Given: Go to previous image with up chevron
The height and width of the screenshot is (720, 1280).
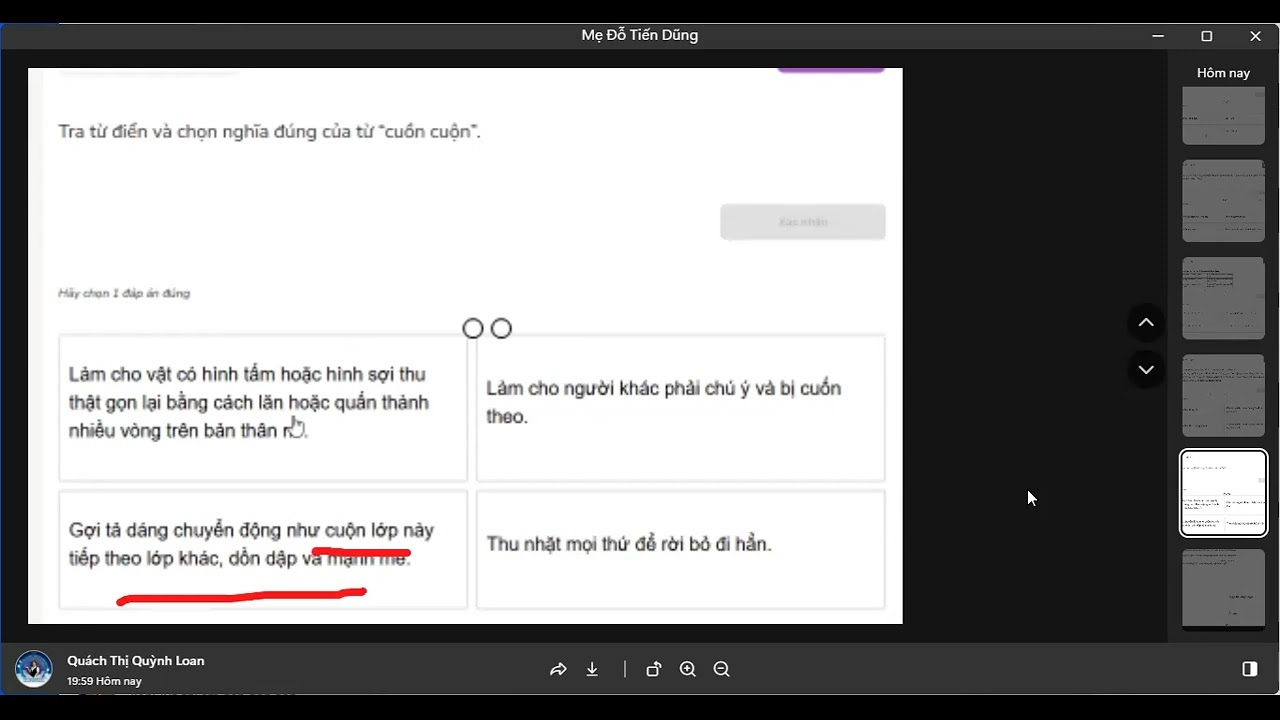Looking at the screenshot, I should pyautogui.click(x=1146, y=322).
